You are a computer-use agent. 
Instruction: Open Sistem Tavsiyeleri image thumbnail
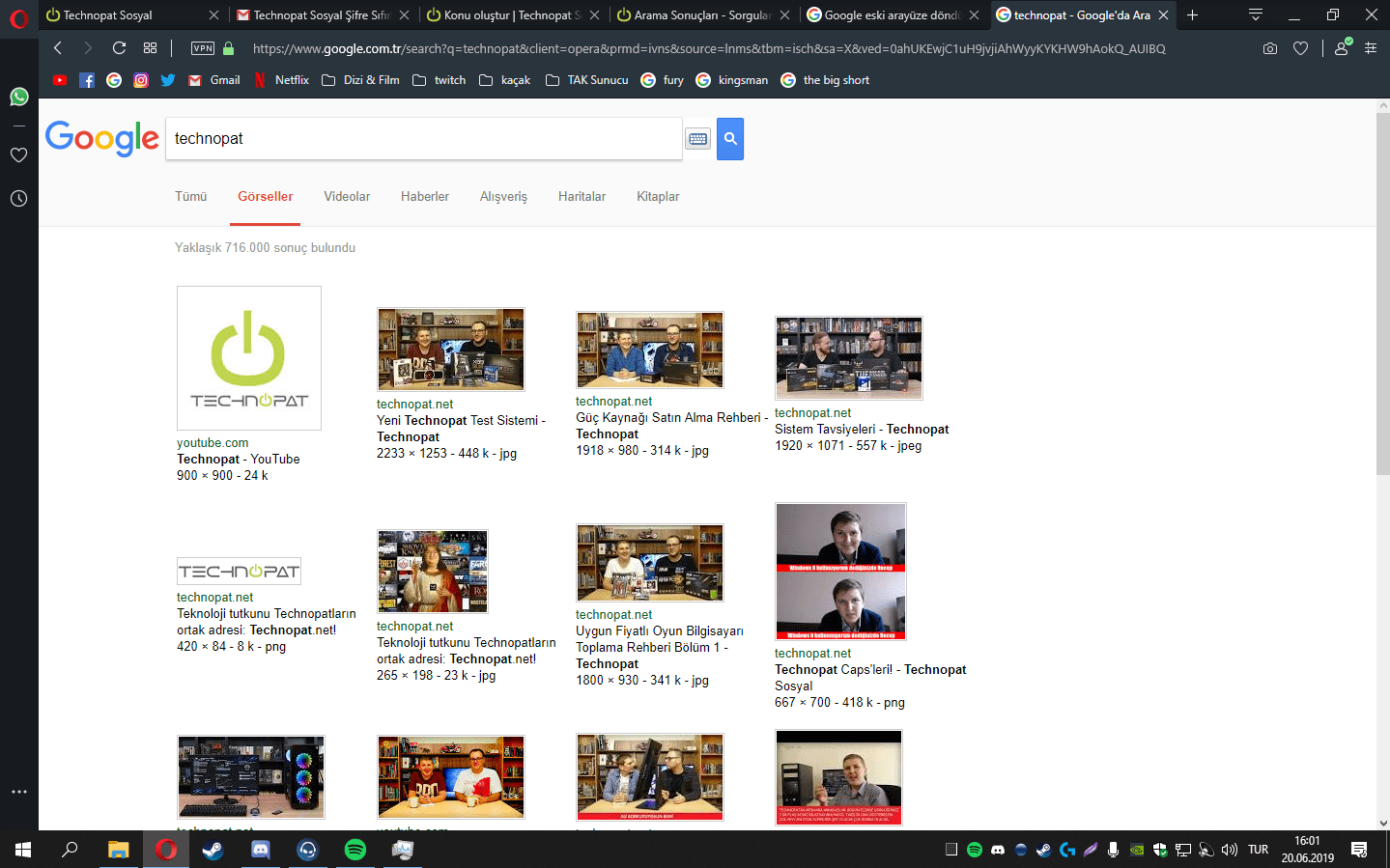click(x=849, y=358)
